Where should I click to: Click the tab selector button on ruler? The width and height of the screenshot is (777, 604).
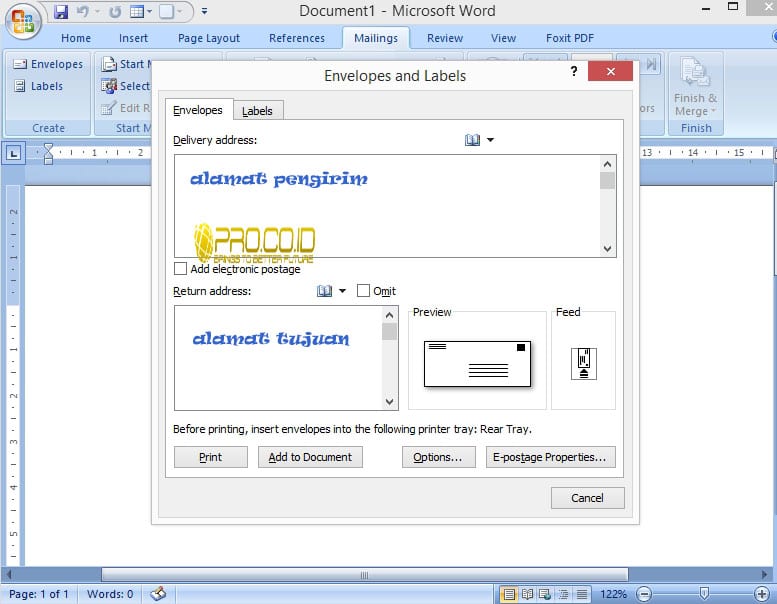14,153
